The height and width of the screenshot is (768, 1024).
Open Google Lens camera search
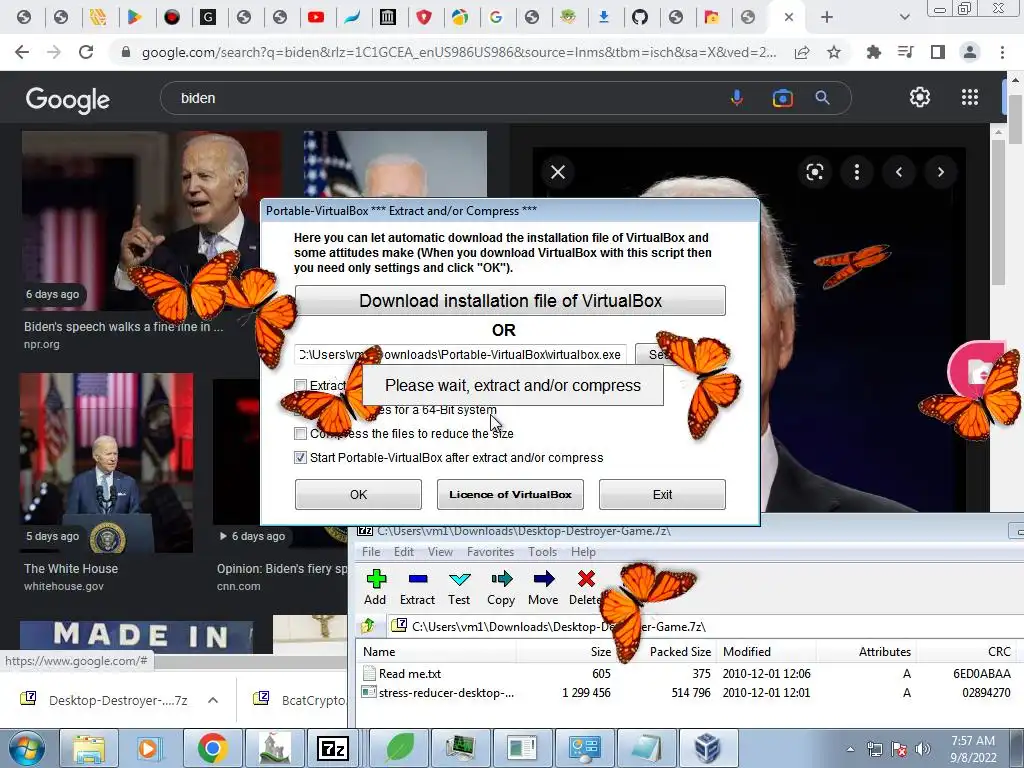782,98
